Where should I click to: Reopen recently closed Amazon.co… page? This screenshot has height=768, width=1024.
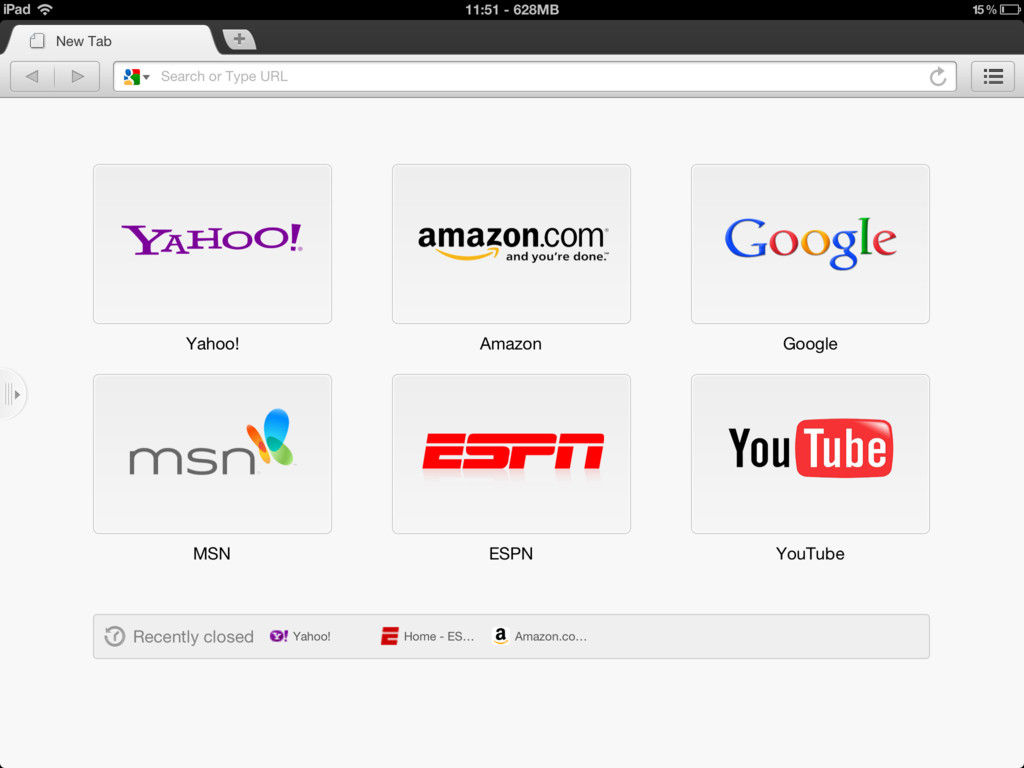(x=540, y=636)
